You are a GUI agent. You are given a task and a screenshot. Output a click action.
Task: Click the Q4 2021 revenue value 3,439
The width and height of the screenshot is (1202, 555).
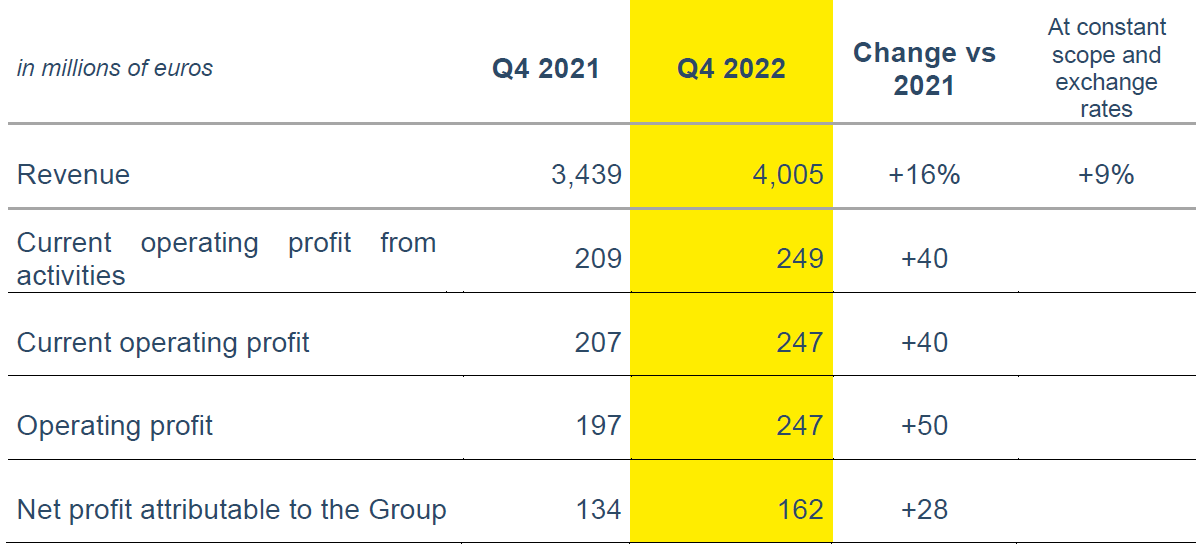(x=586, y=175)
